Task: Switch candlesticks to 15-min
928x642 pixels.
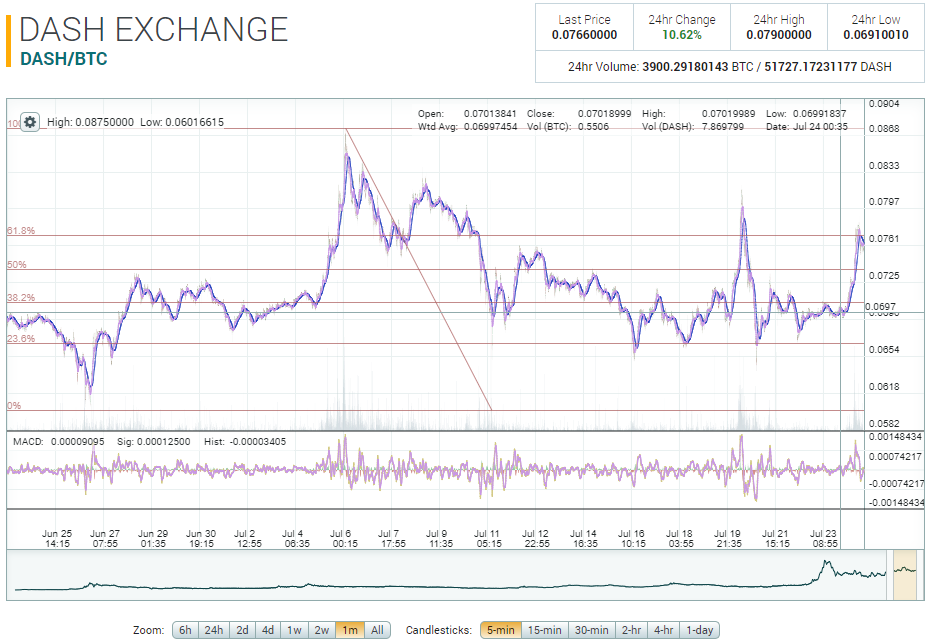Action: (544, 630)
